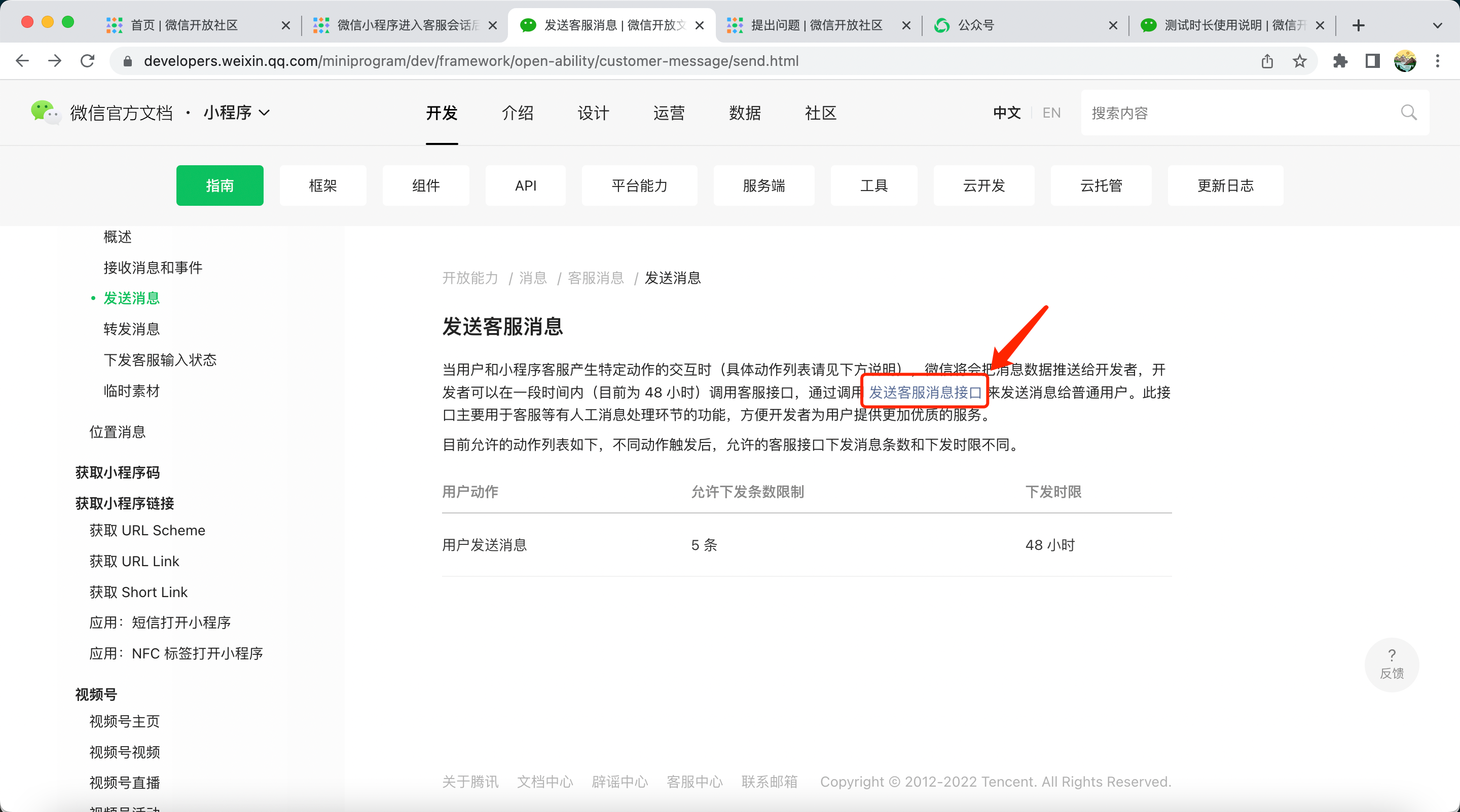This screenshot has width=1460, height=812.
Task: Open the 获取小程序链接 sidebar section
Action: point(125,503)
